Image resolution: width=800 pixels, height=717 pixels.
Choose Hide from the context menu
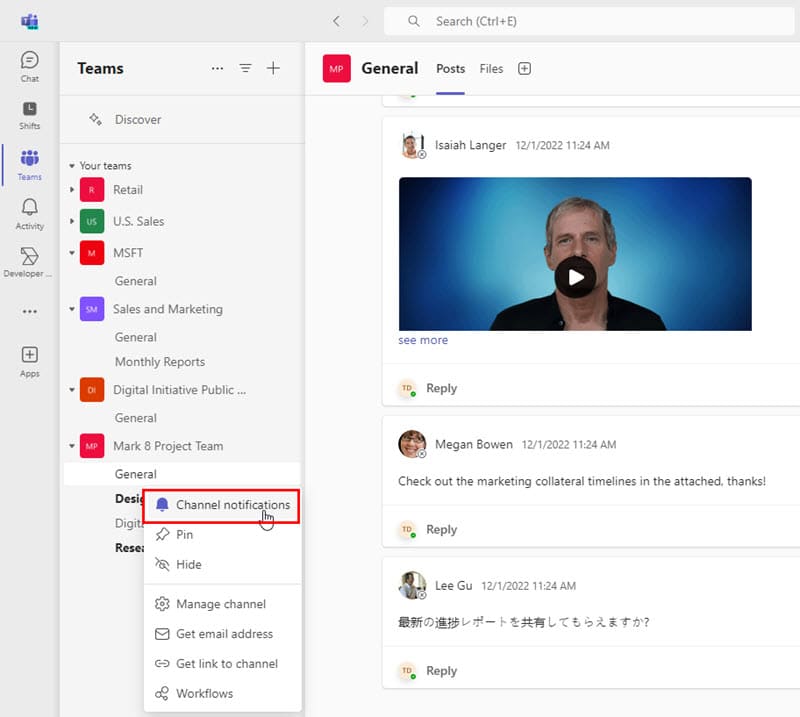[222, 564]
